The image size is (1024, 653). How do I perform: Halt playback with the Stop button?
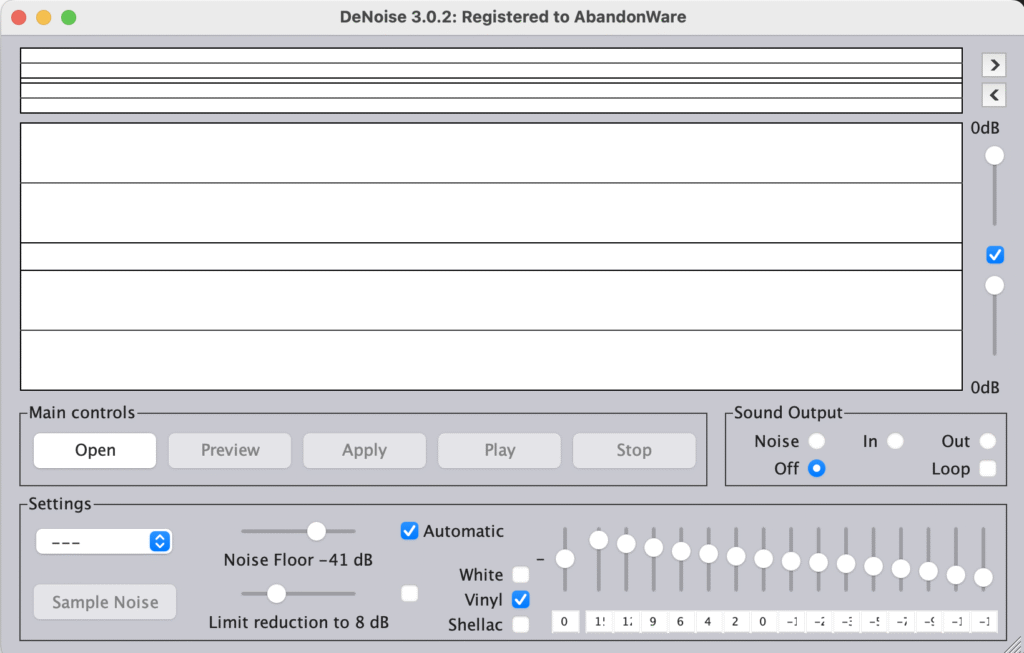click(x=634, y=451)
